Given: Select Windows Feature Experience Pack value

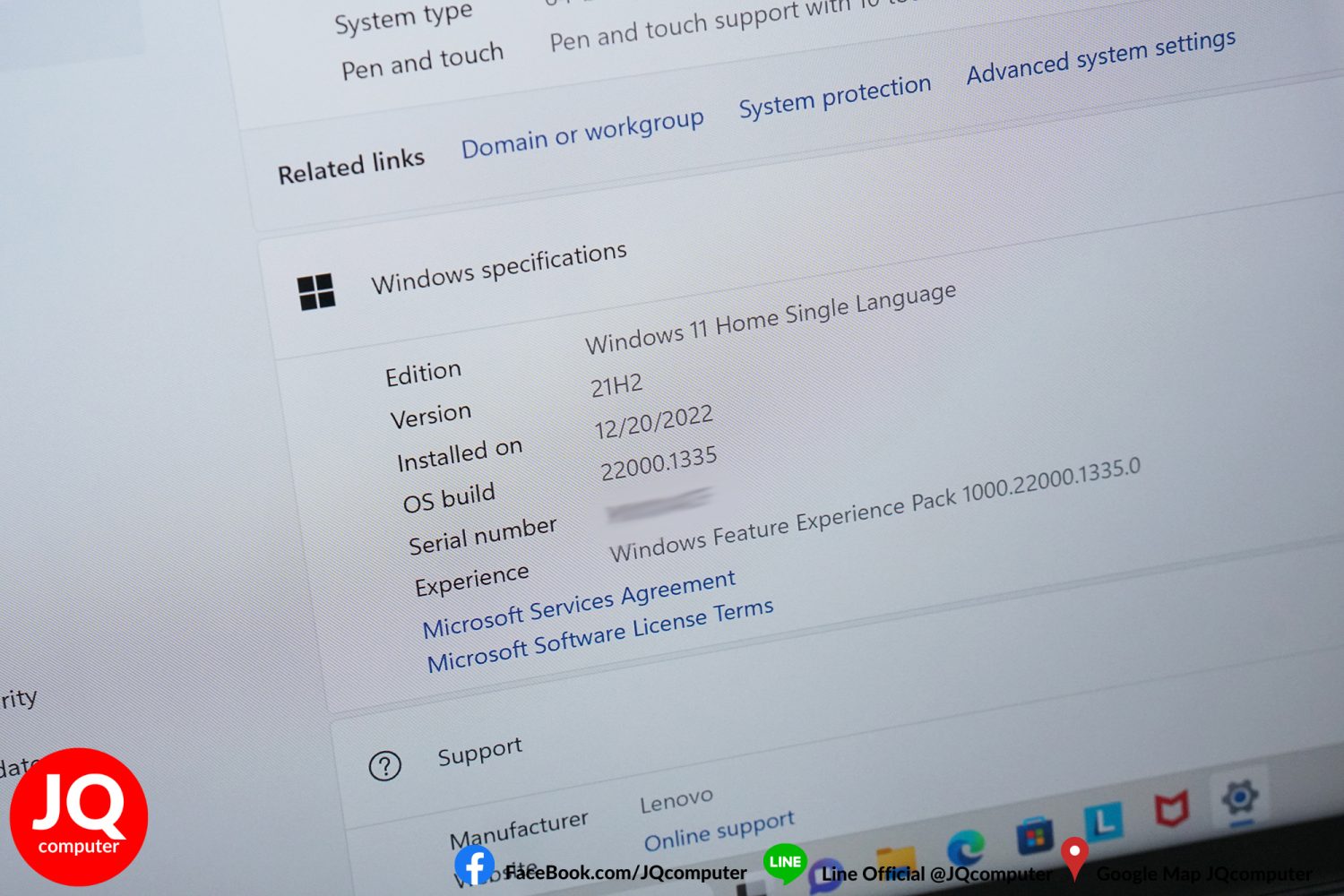Looking at the screenshot, I should pyautogui.click(x=874, y=509).
